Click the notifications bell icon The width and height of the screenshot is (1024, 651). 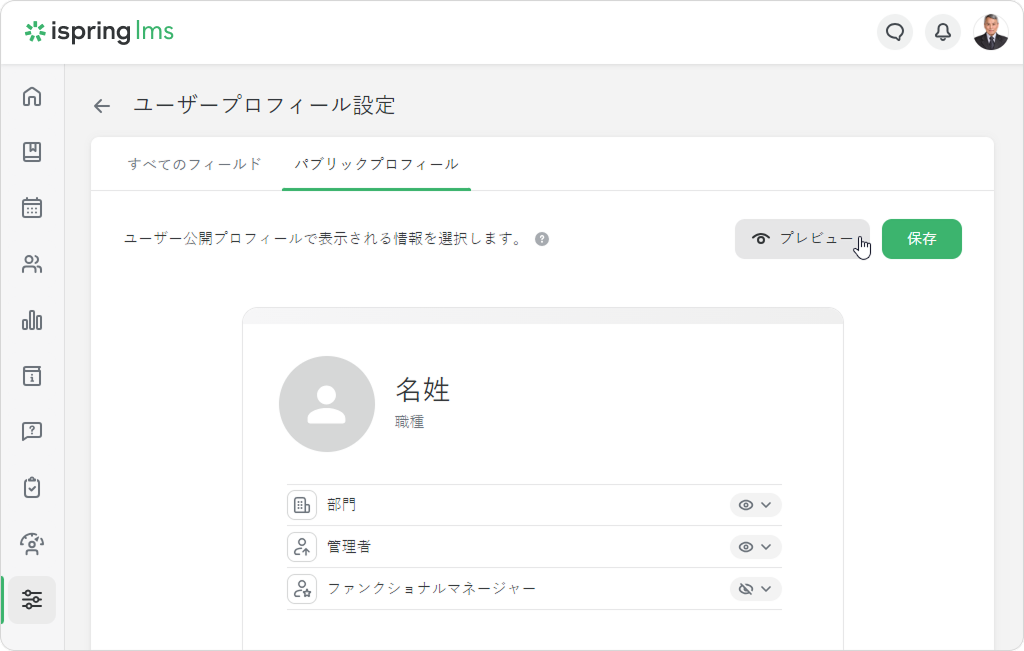click(942, 32)
